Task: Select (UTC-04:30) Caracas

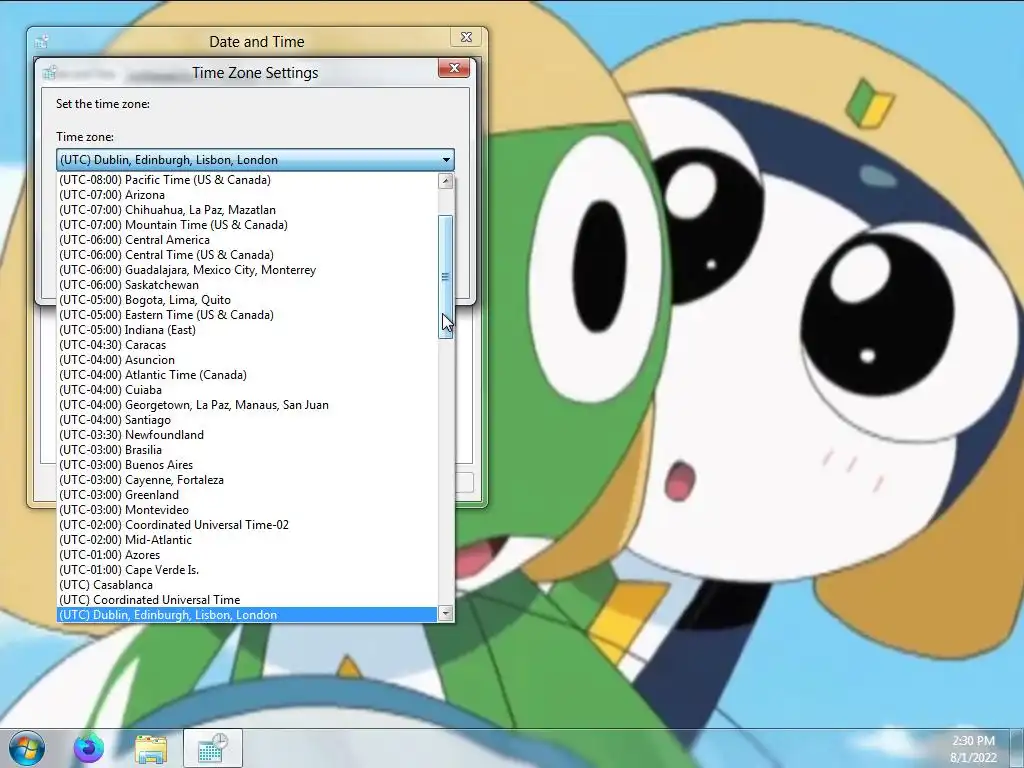Action: [247, 345]
